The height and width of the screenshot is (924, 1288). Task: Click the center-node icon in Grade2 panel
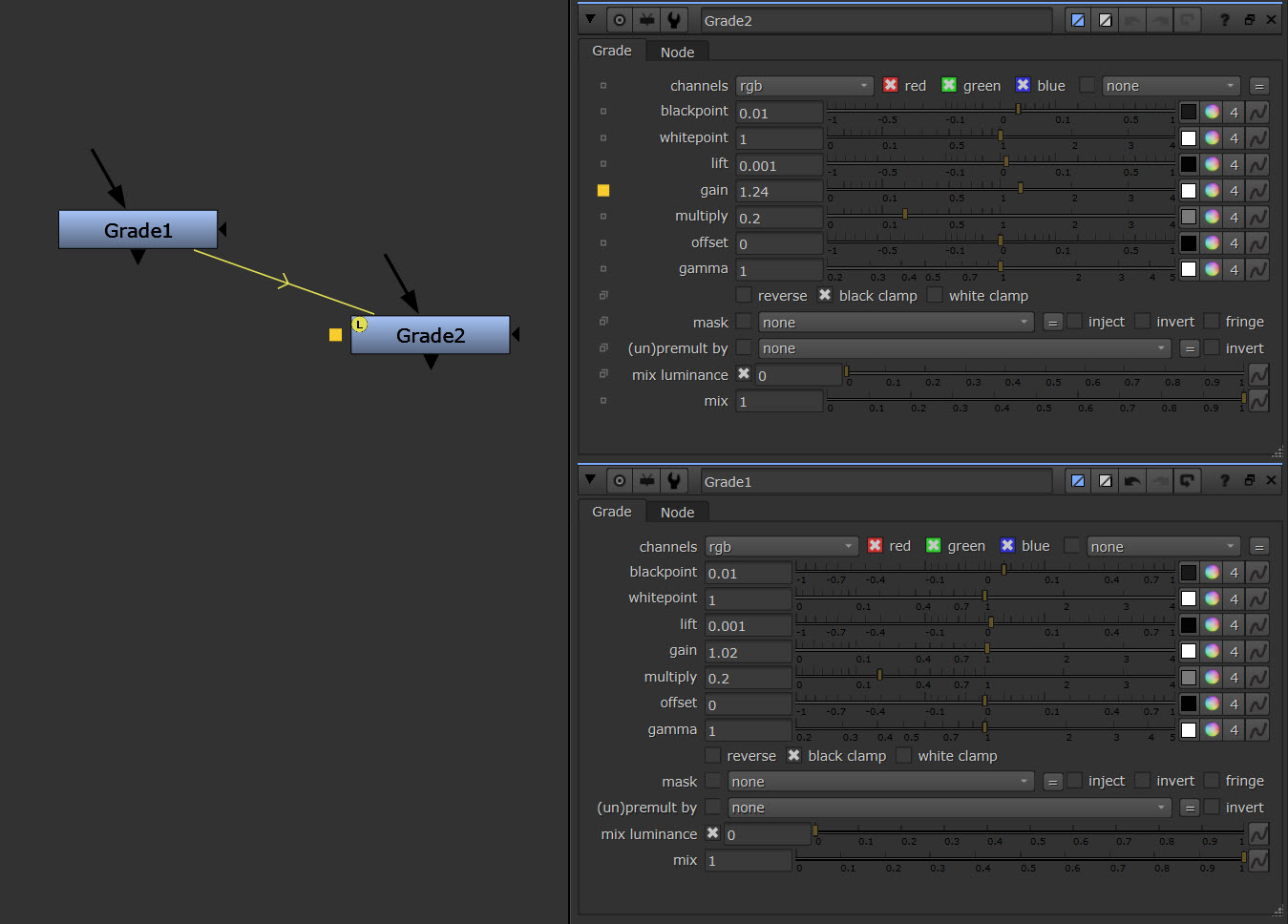click(620, 20)
